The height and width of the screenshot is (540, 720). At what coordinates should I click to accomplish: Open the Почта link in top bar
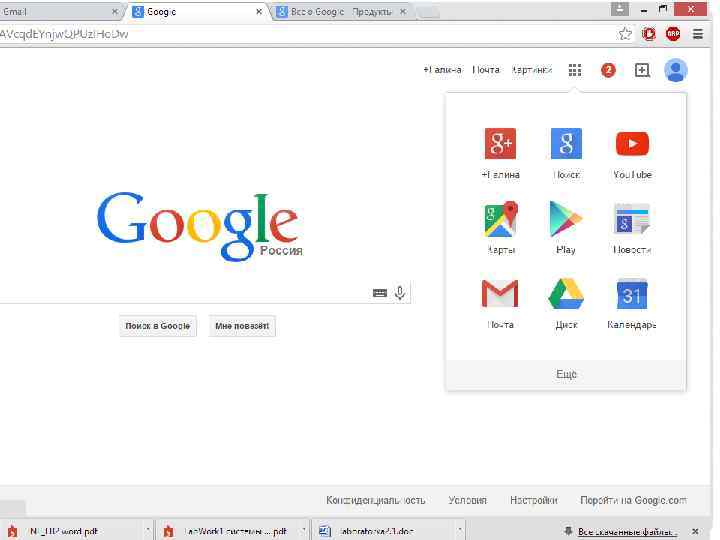pos(486,70)
